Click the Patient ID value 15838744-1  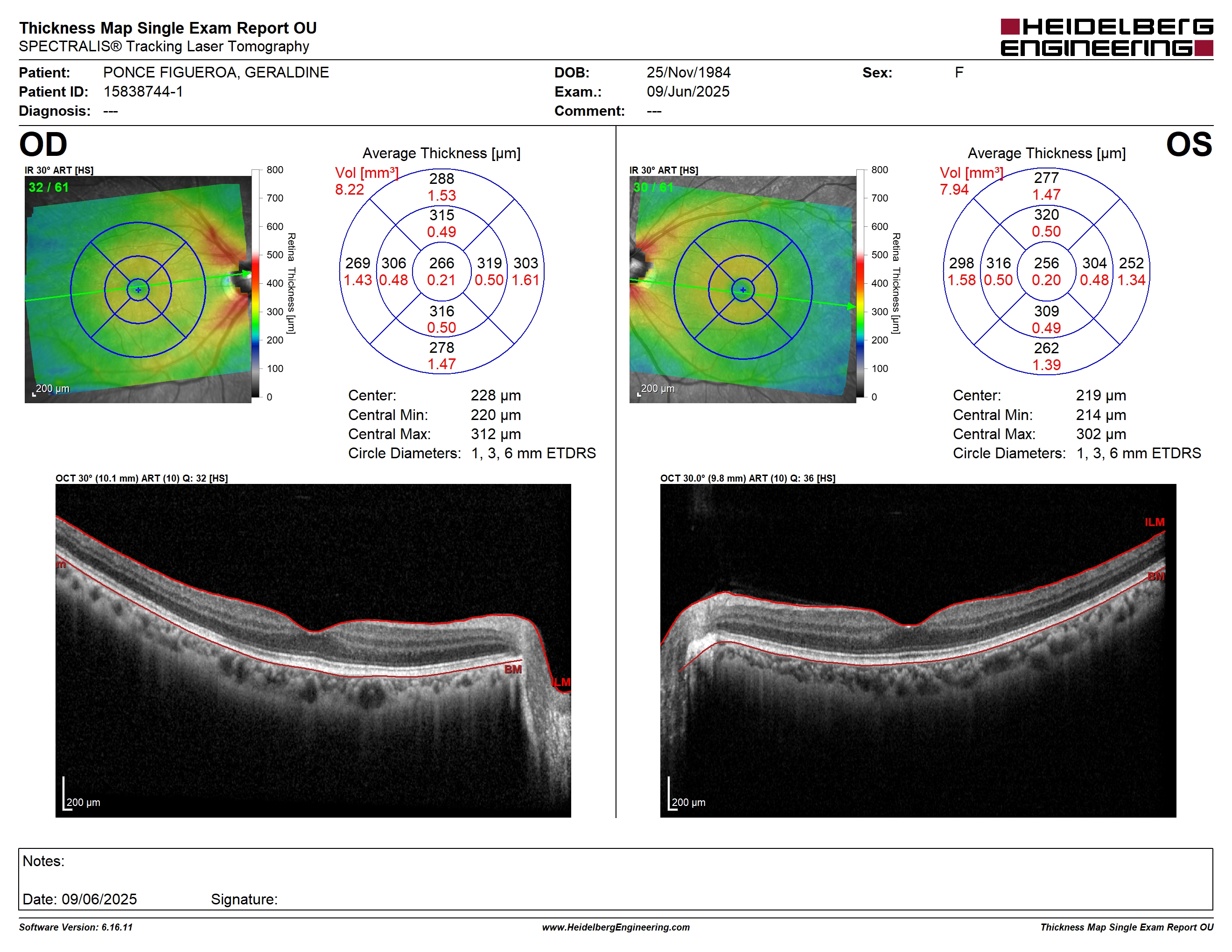coord(143,91)
